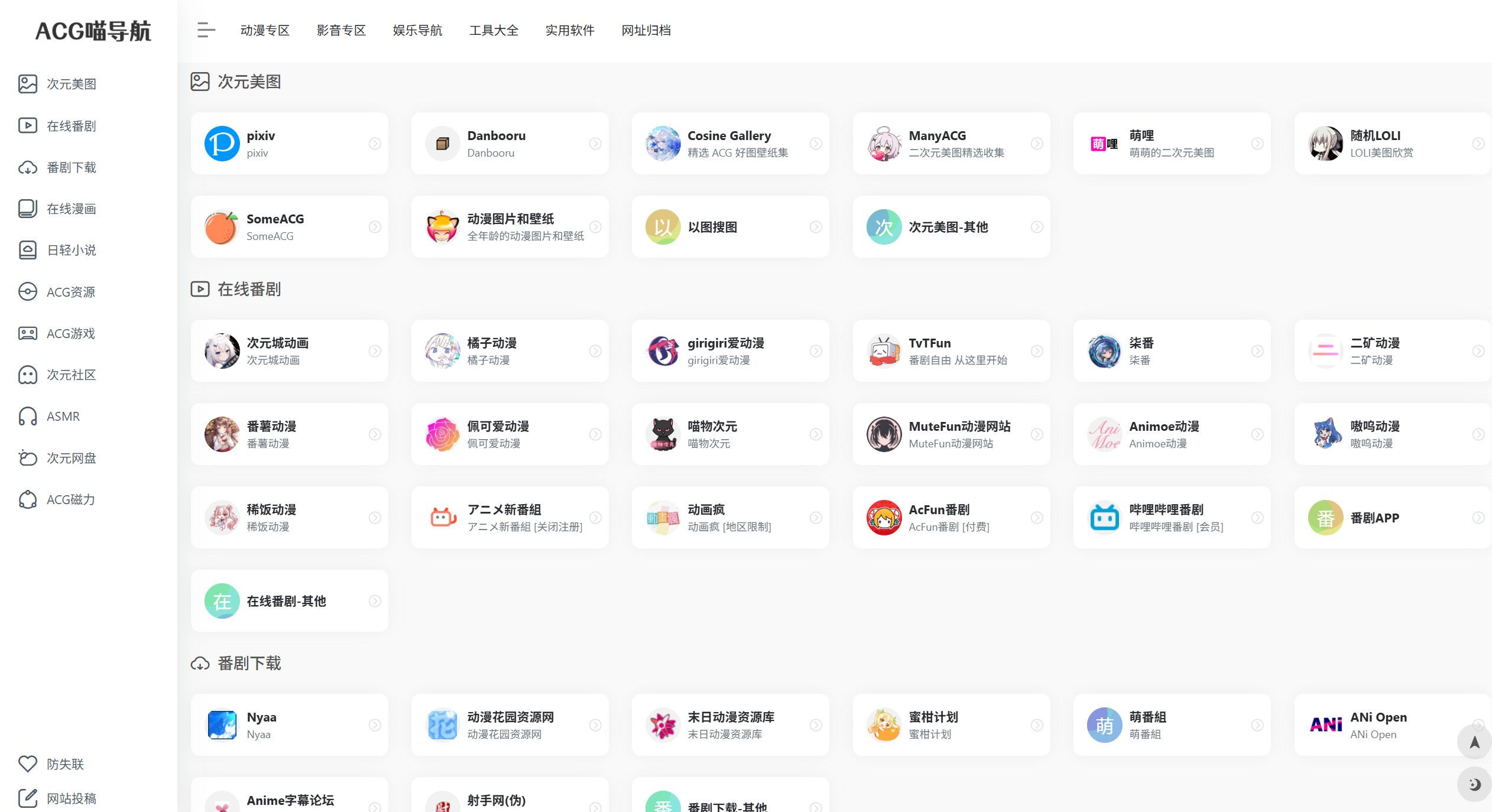Click the 动画疯 [地区限制] description
This screenshot has width=1492, height=812.
point(729,527)
